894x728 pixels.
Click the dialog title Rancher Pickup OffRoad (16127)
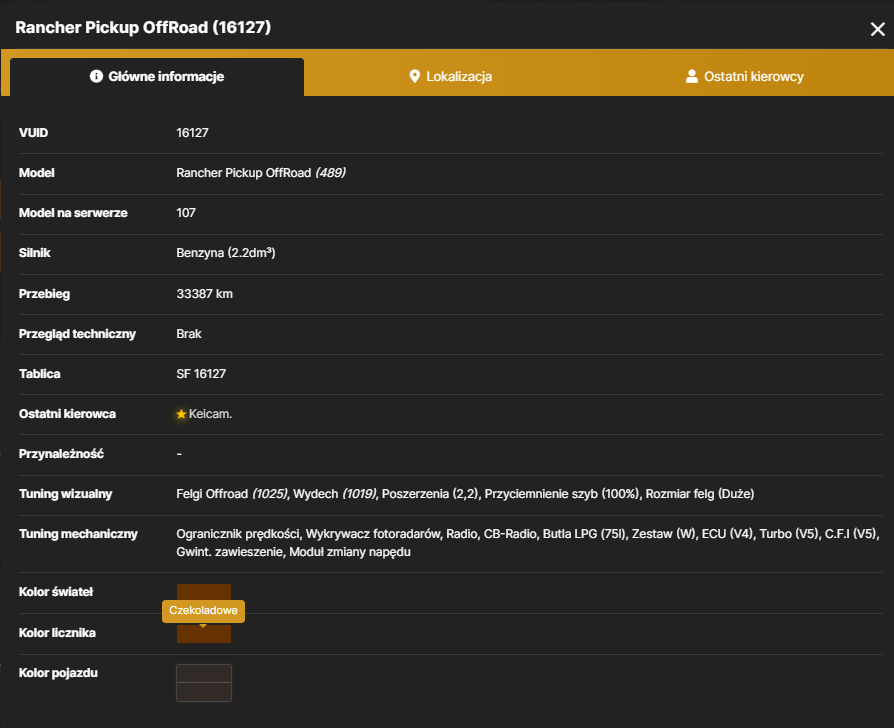[x=143, y=27]
